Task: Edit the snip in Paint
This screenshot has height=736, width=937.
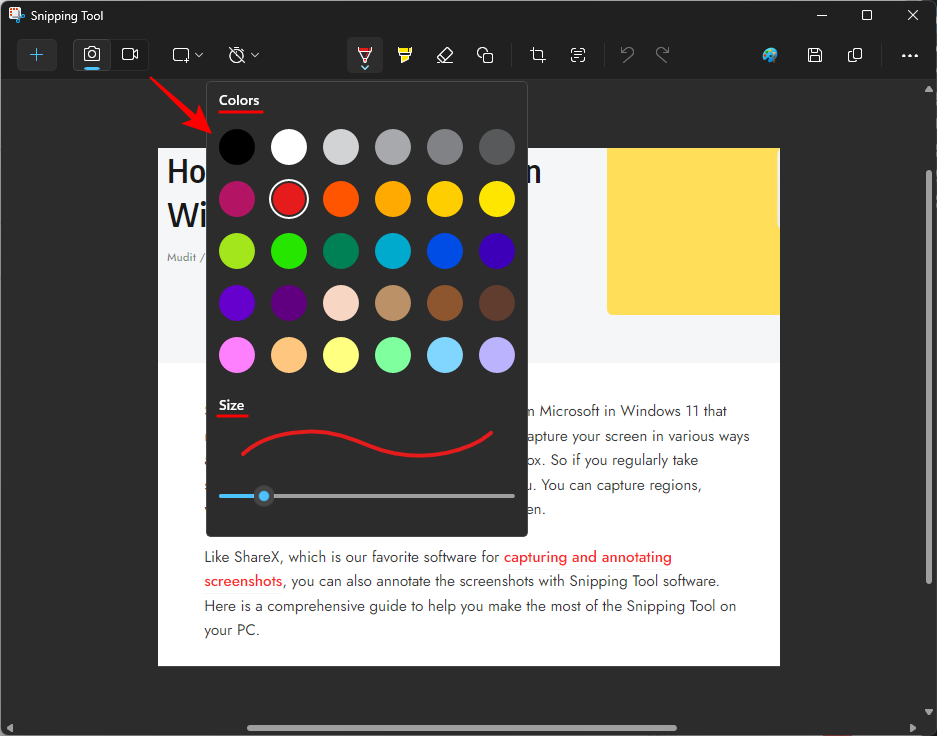Action: 770,55
